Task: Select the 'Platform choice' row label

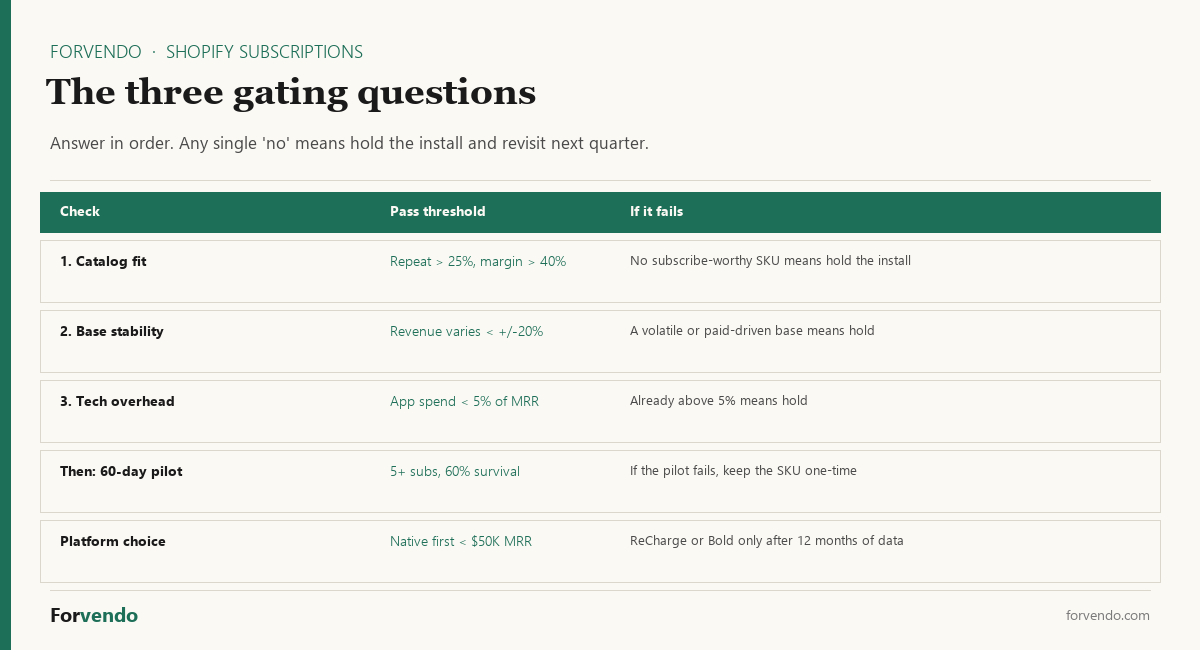Action: coord(113,541)
